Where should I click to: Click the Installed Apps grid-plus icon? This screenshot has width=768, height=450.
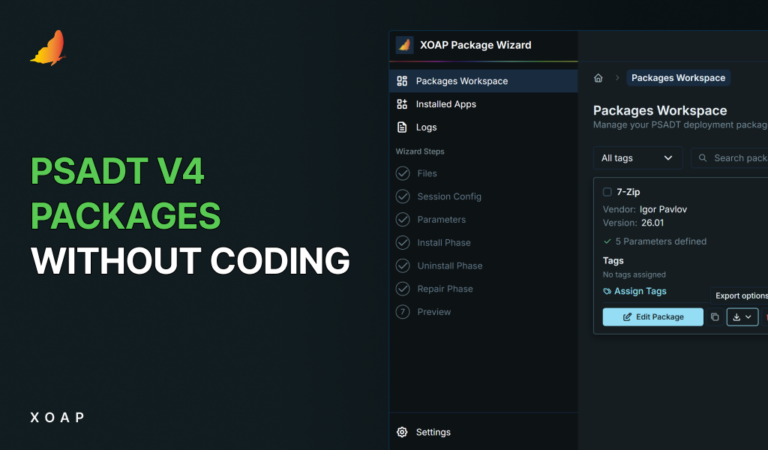402,104
